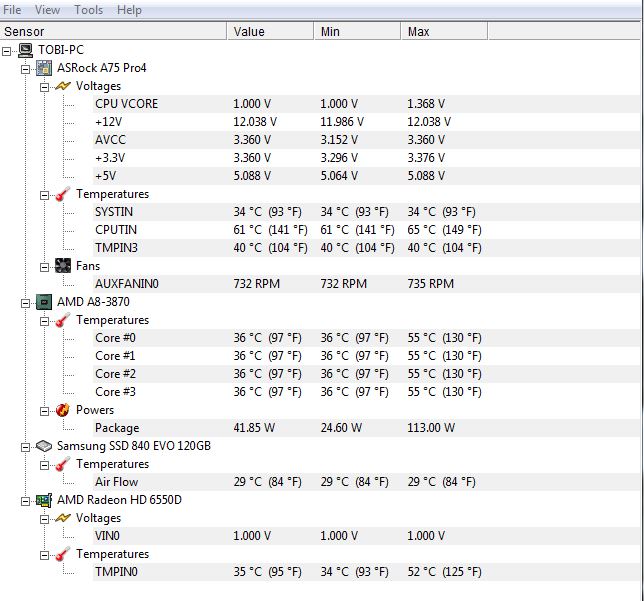Select the Samsung SSD 840 EVO 120GB label
This screenshot has width=644, height=601.
[x=133, y=446]
